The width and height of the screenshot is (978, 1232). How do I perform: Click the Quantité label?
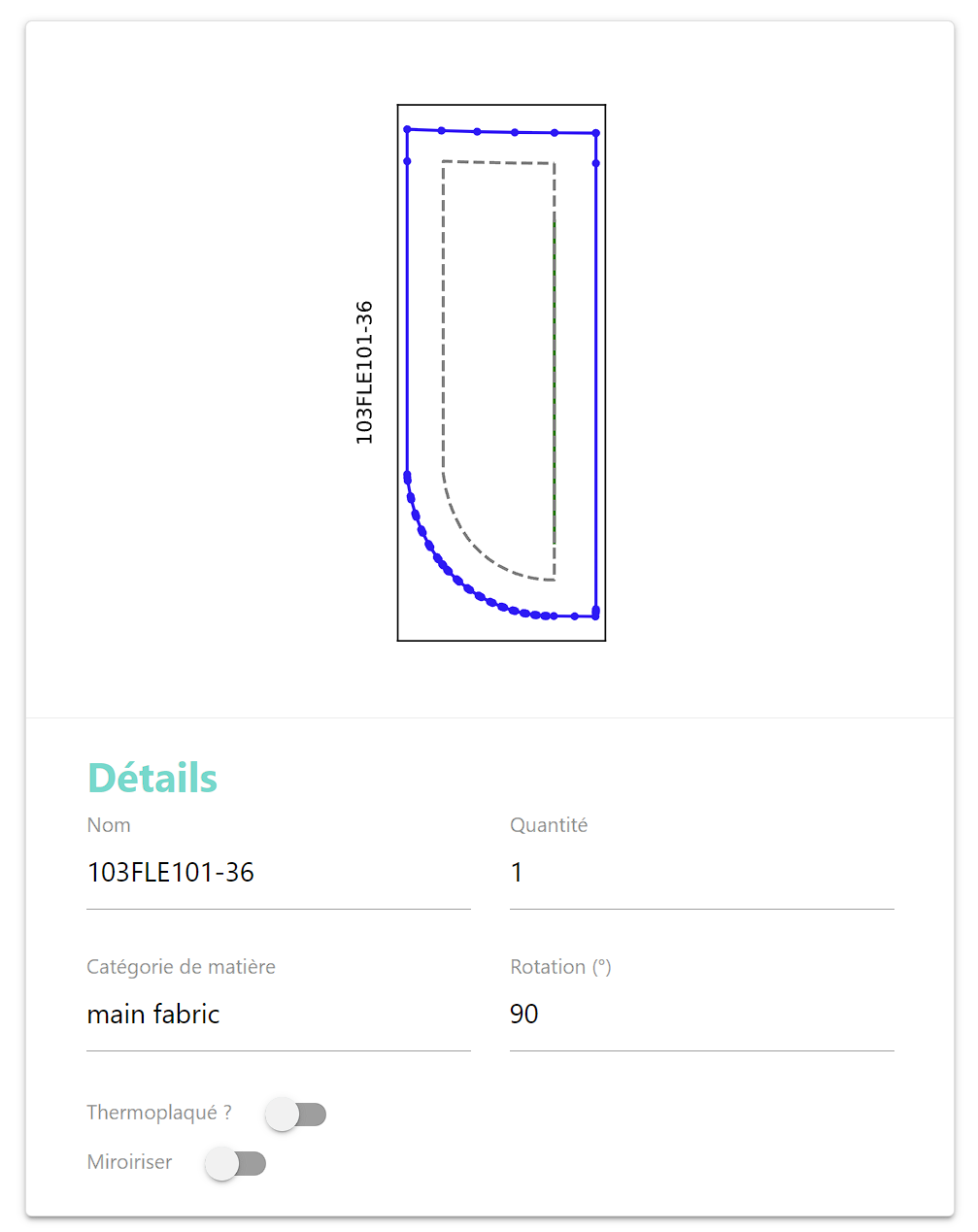(x=549, y=825)
